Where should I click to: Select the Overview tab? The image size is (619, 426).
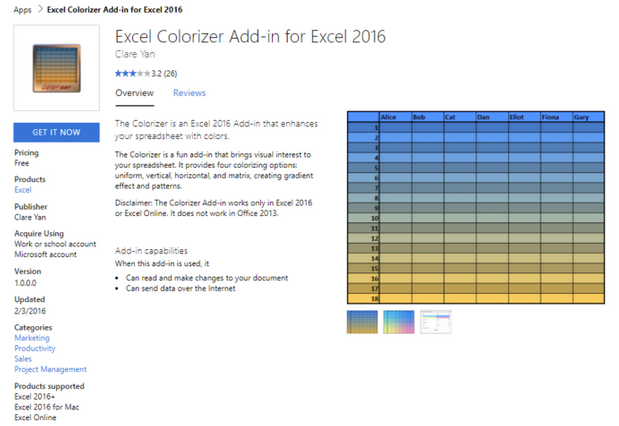click(135, 93)
